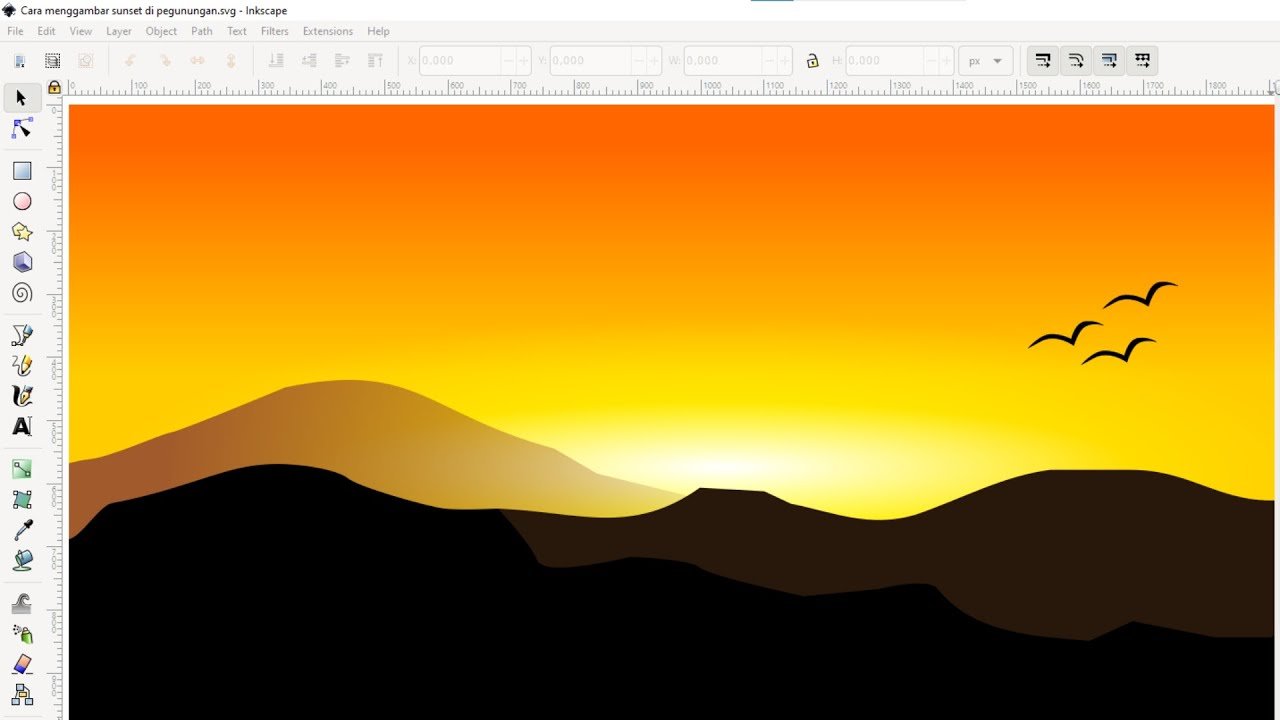This screenshot has width=1280, height=720.
Task: Toggle the width/height ratio lock
Action: [x=812, y=61]
